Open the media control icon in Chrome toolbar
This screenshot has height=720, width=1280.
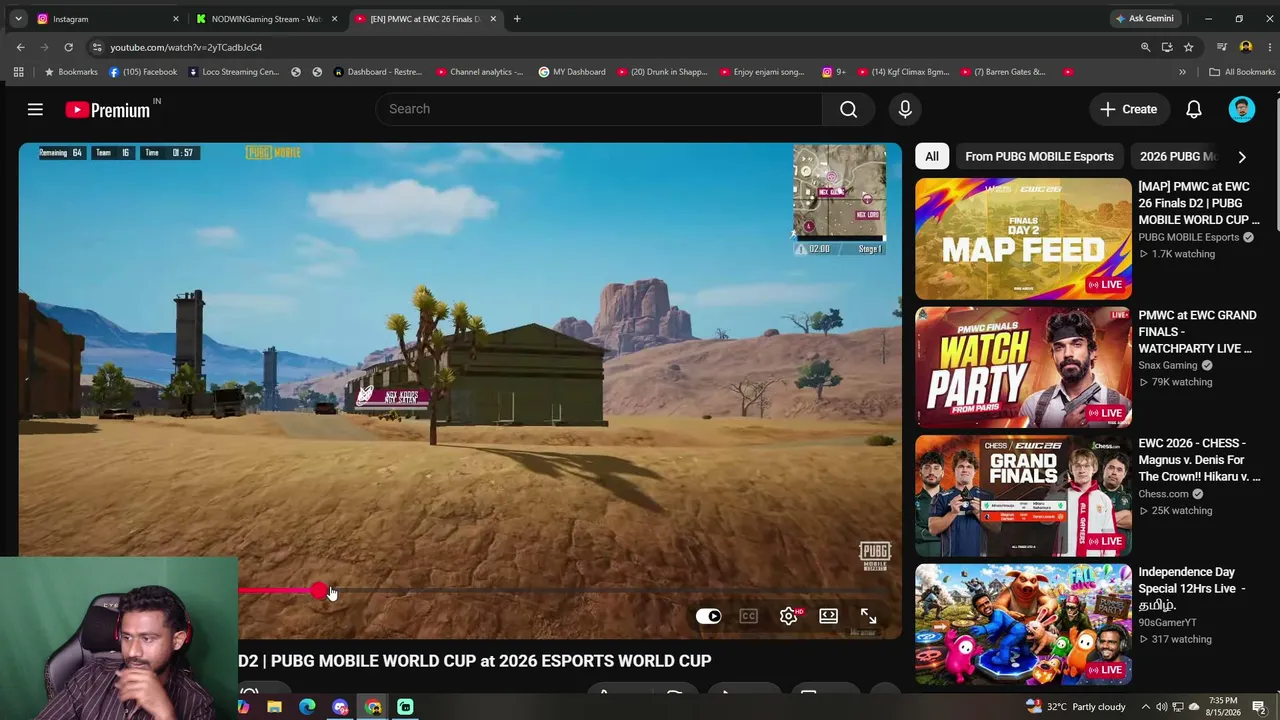tap(1221, 47)
